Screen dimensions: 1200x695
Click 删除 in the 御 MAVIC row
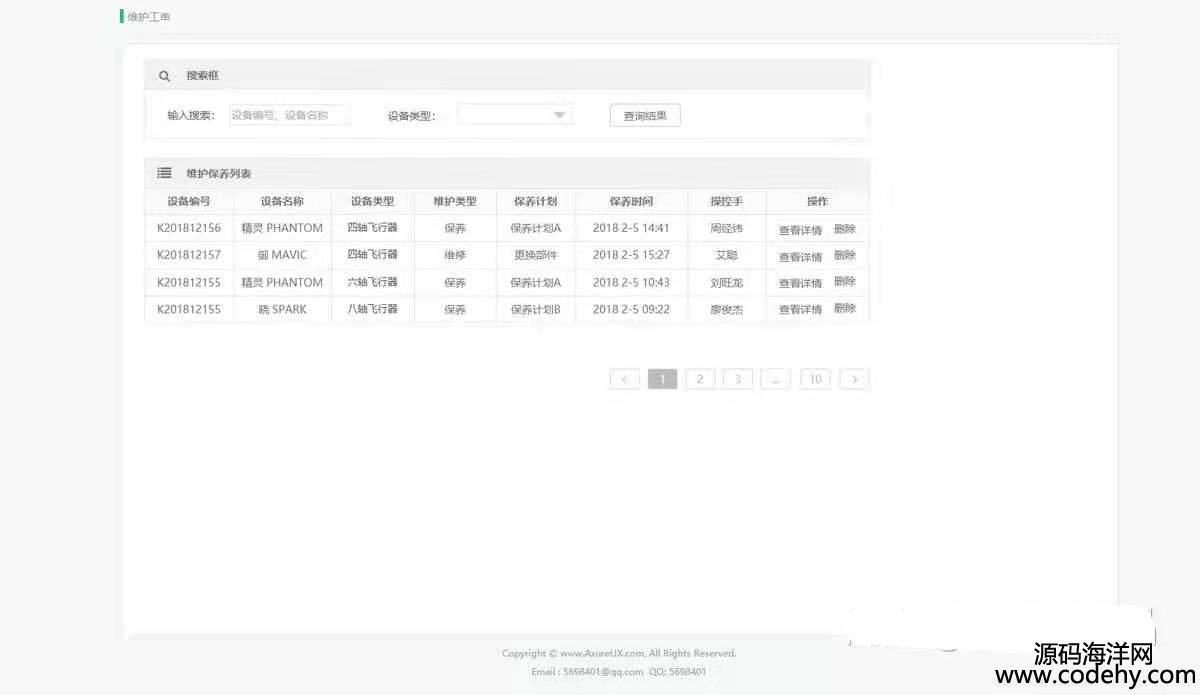coord(845,256)
